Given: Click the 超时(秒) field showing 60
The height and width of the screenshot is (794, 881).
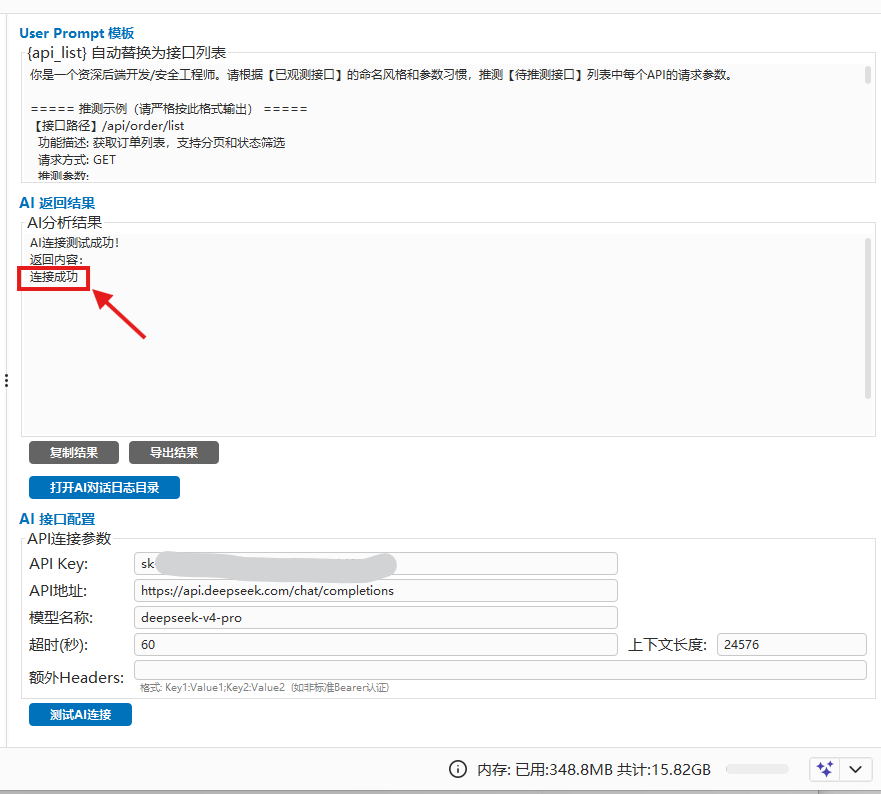Looking at the screenshot, I should tap(375, 645).
